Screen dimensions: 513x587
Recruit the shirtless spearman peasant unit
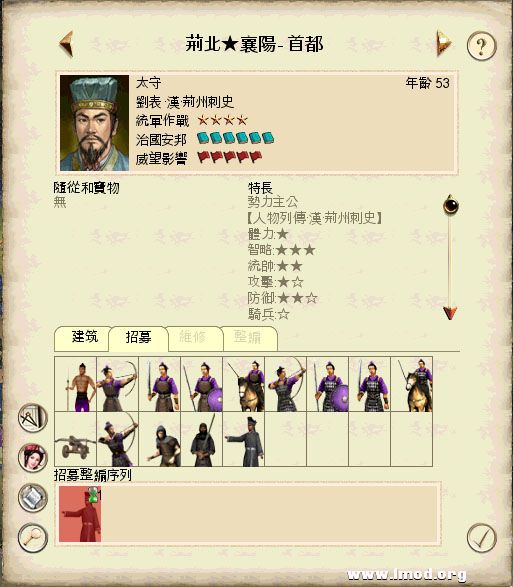(x=75, y=384)
